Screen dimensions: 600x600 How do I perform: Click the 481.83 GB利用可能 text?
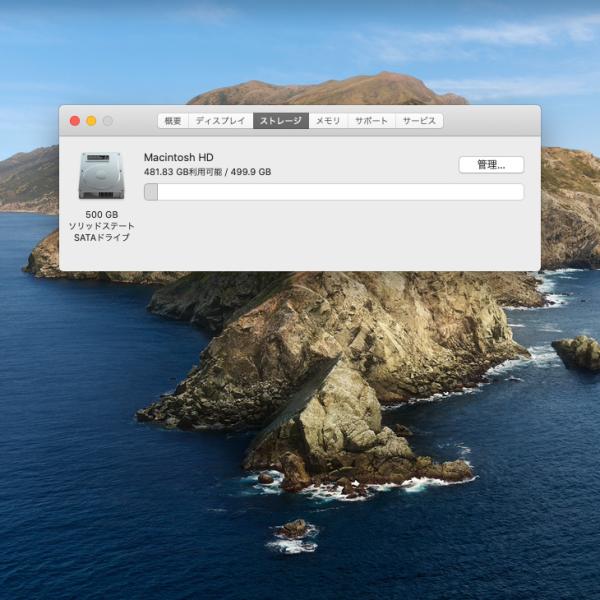183,172
